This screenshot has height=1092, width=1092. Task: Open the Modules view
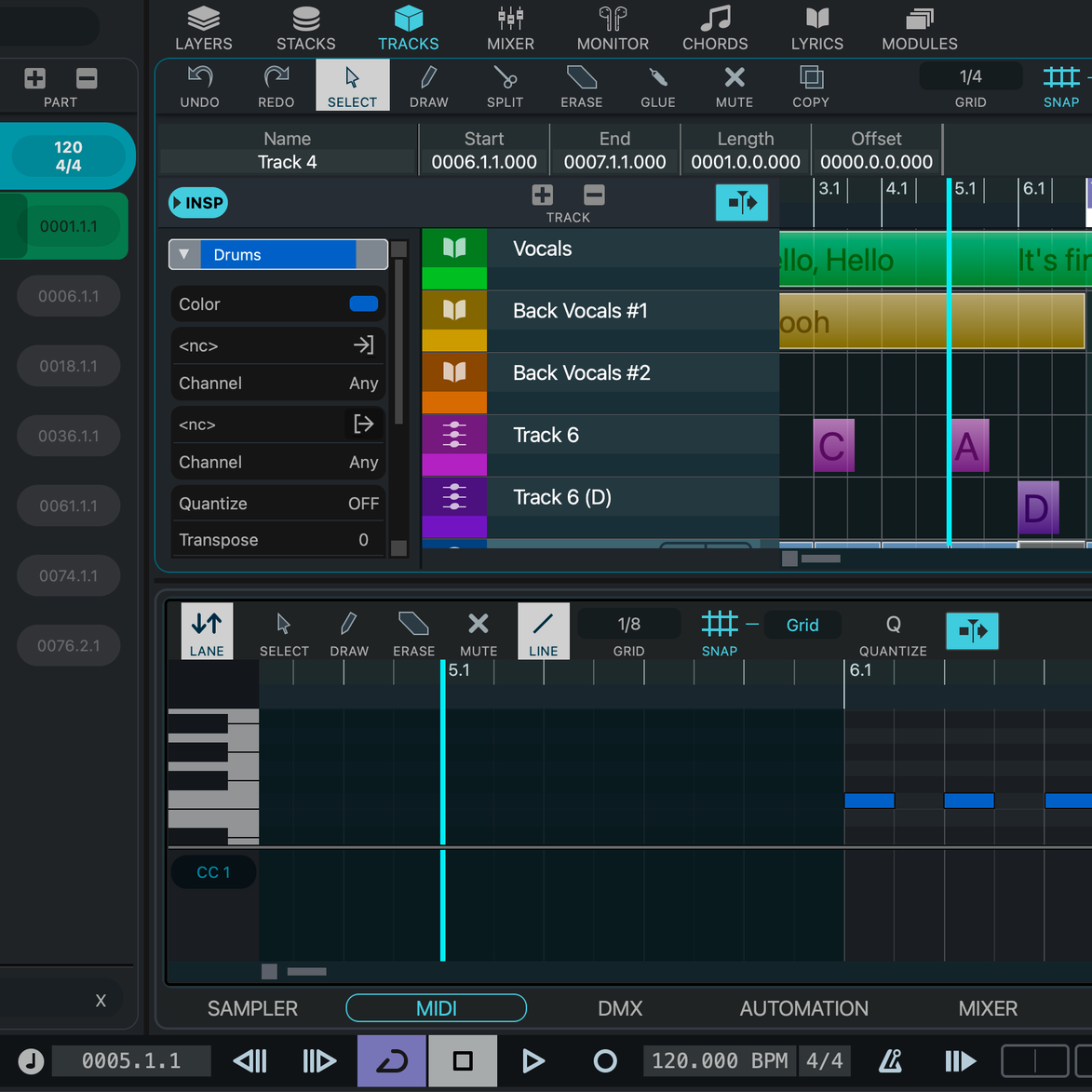[919, 28]
